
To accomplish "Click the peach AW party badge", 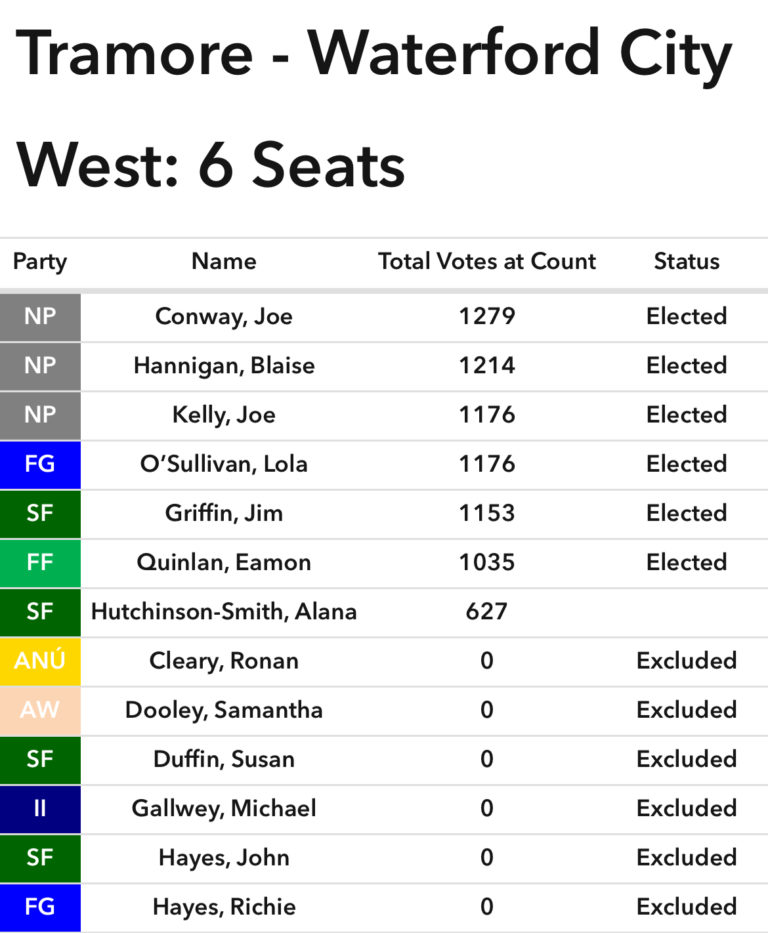I will coord(40,711).
